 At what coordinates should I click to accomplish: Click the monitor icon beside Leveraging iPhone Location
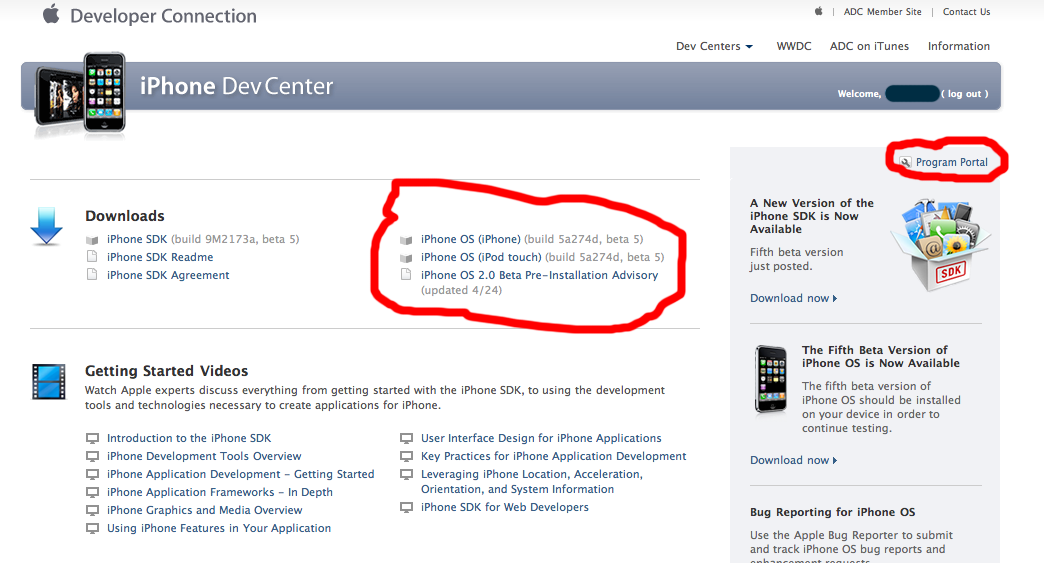tap(406, 474)
